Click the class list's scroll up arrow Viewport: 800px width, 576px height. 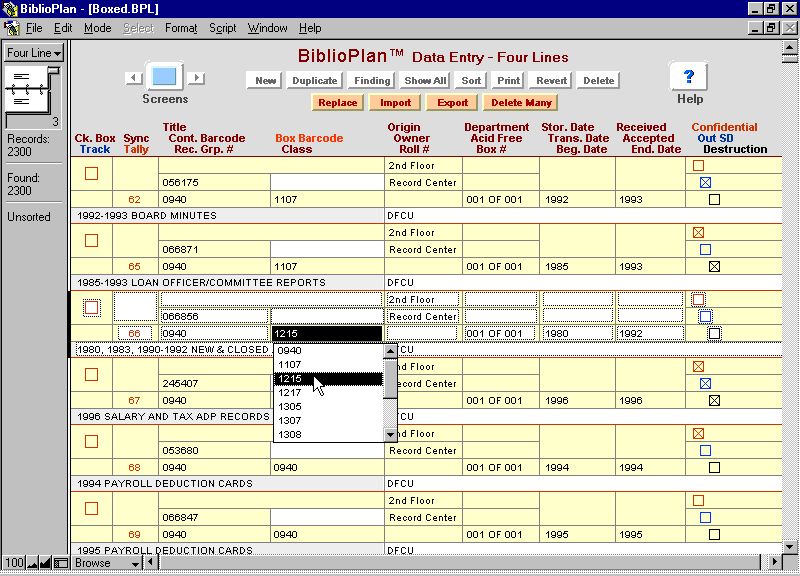[x=390, y=350]
